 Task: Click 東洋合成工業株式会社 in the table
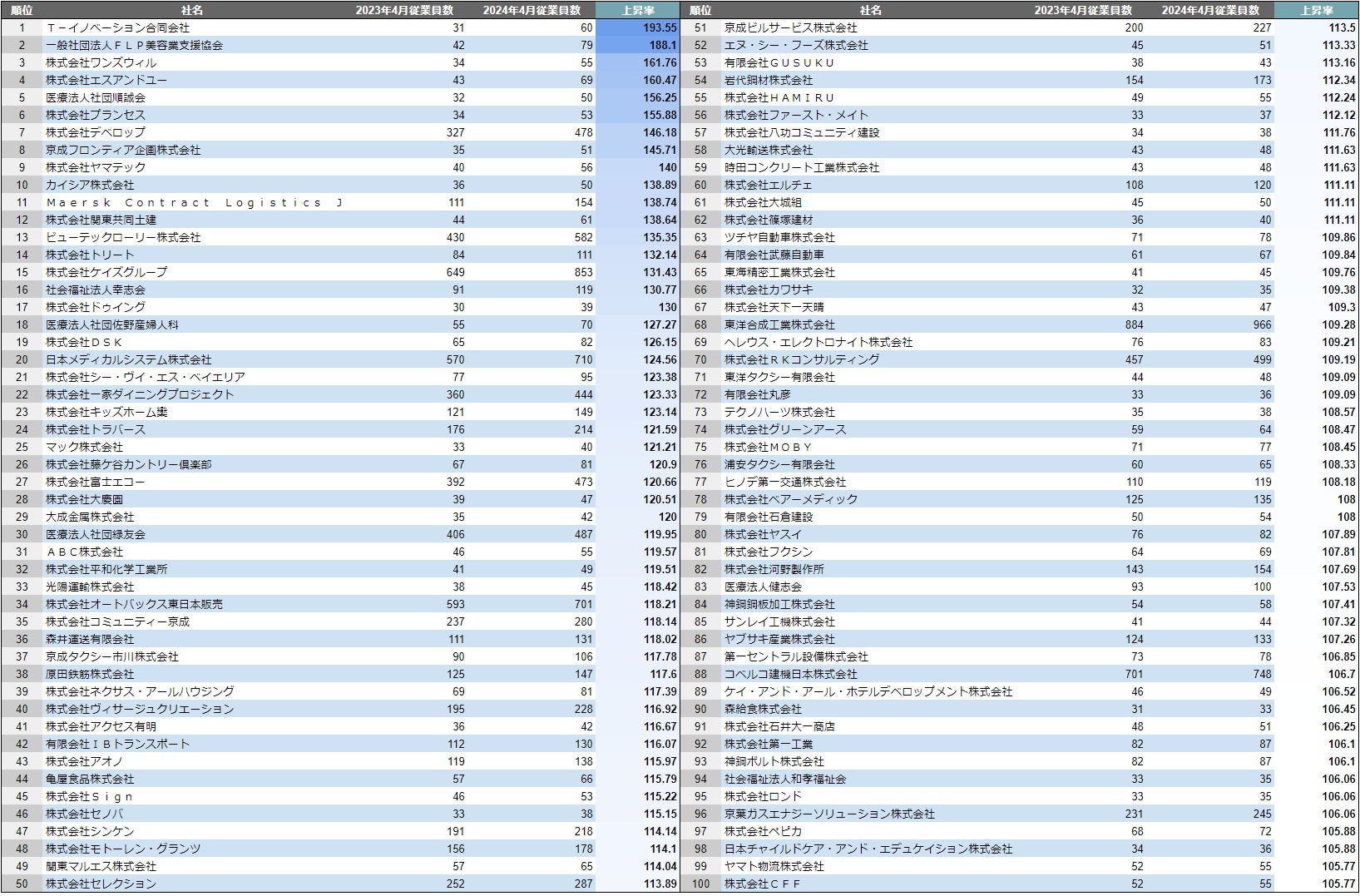[779, 324]
